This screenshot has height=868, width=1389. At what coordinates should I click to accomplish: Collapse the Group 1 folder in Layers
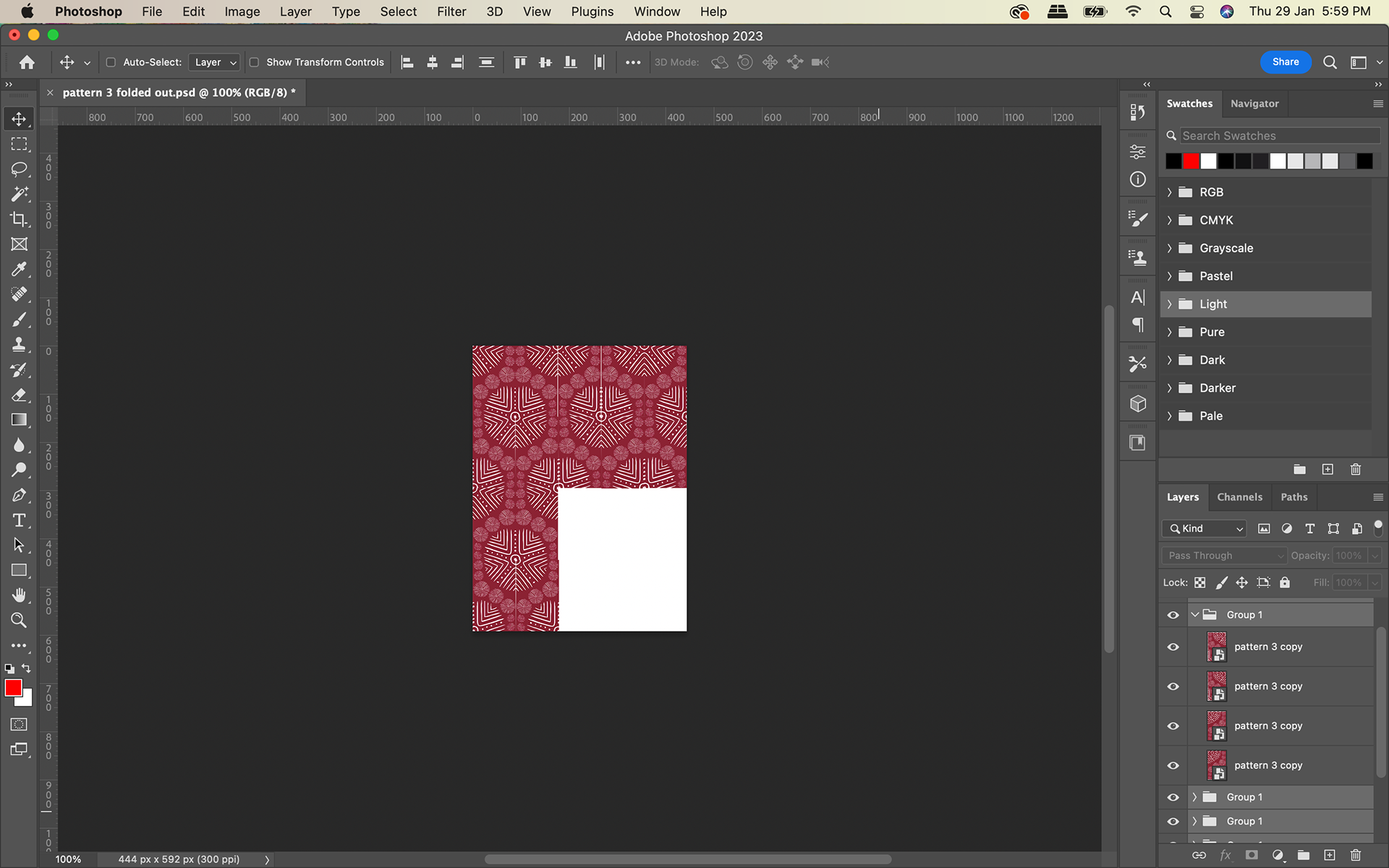pos(1195,614)
